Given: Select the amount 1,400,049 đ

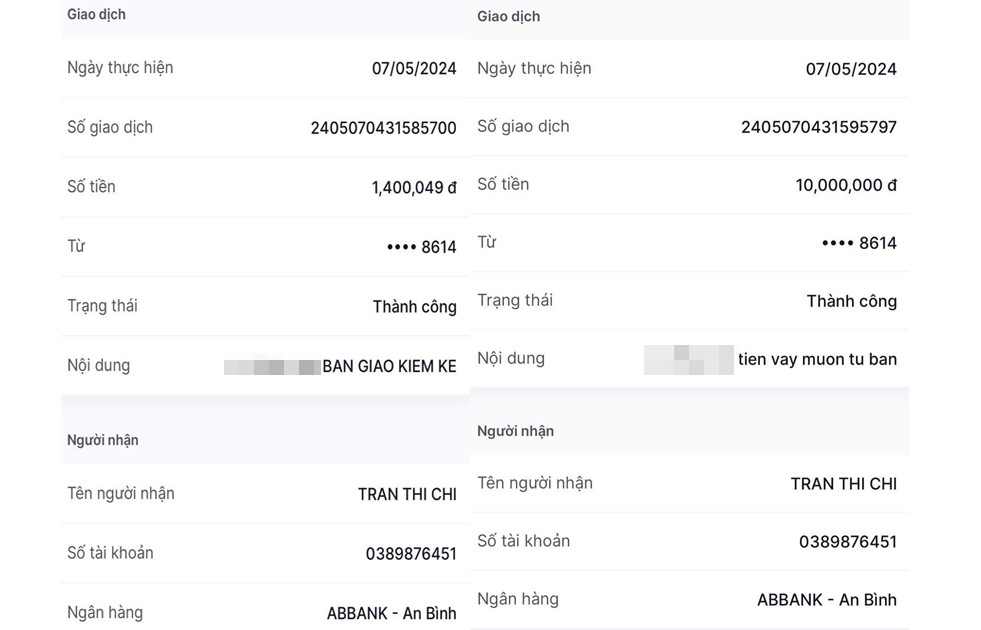Looking at the screenshot, I should coord(414,186).
